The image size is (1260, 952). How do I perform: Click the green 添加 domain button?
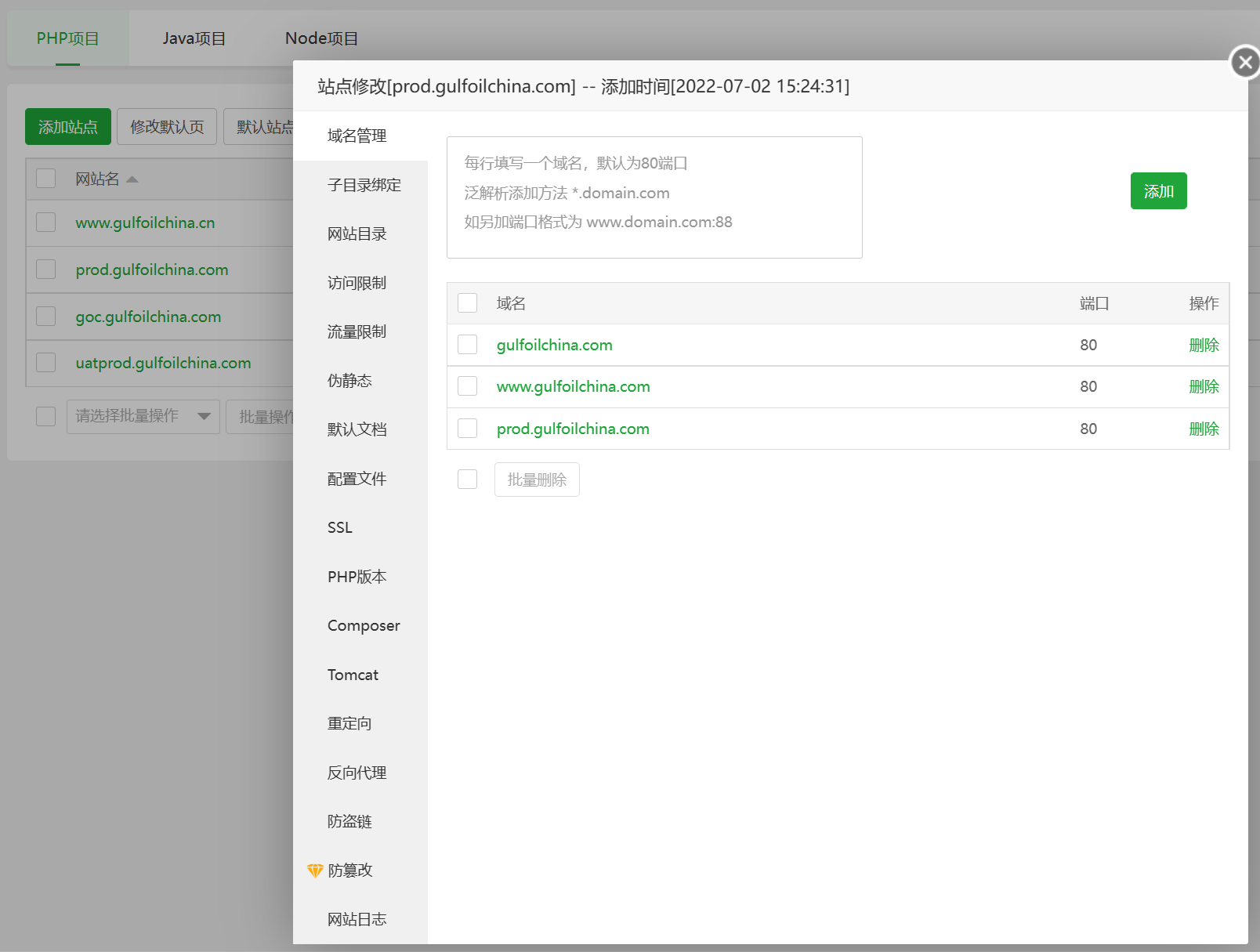[x=1158, y=191]
